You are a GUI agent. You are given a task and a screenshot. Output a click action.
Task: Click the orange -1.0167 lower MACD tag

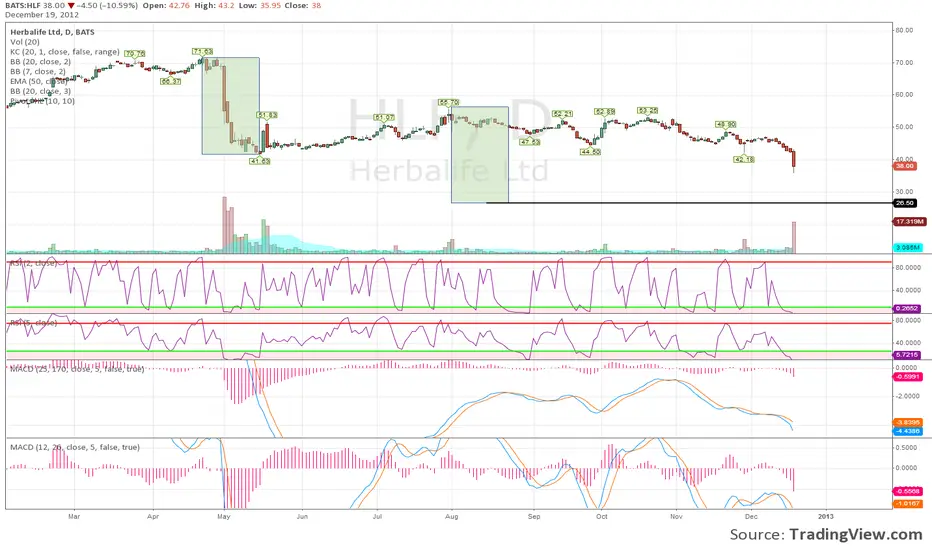click(908, 504)
